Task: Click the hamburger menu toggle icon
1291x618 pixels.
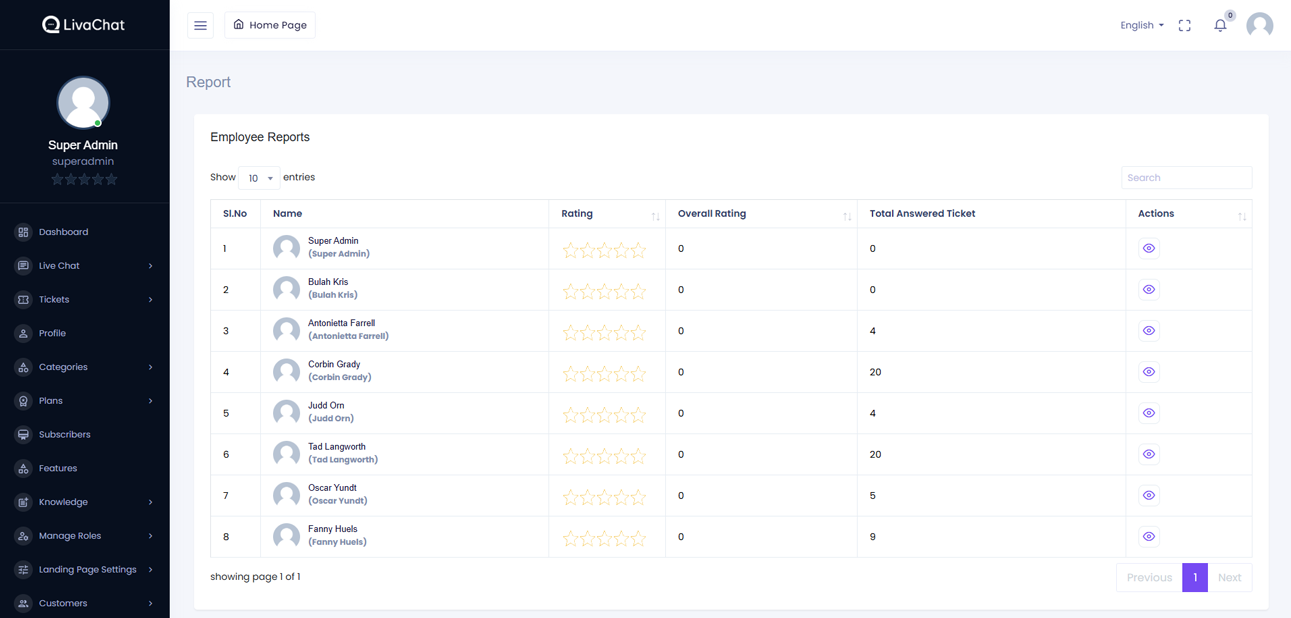Action: (200, 25)
